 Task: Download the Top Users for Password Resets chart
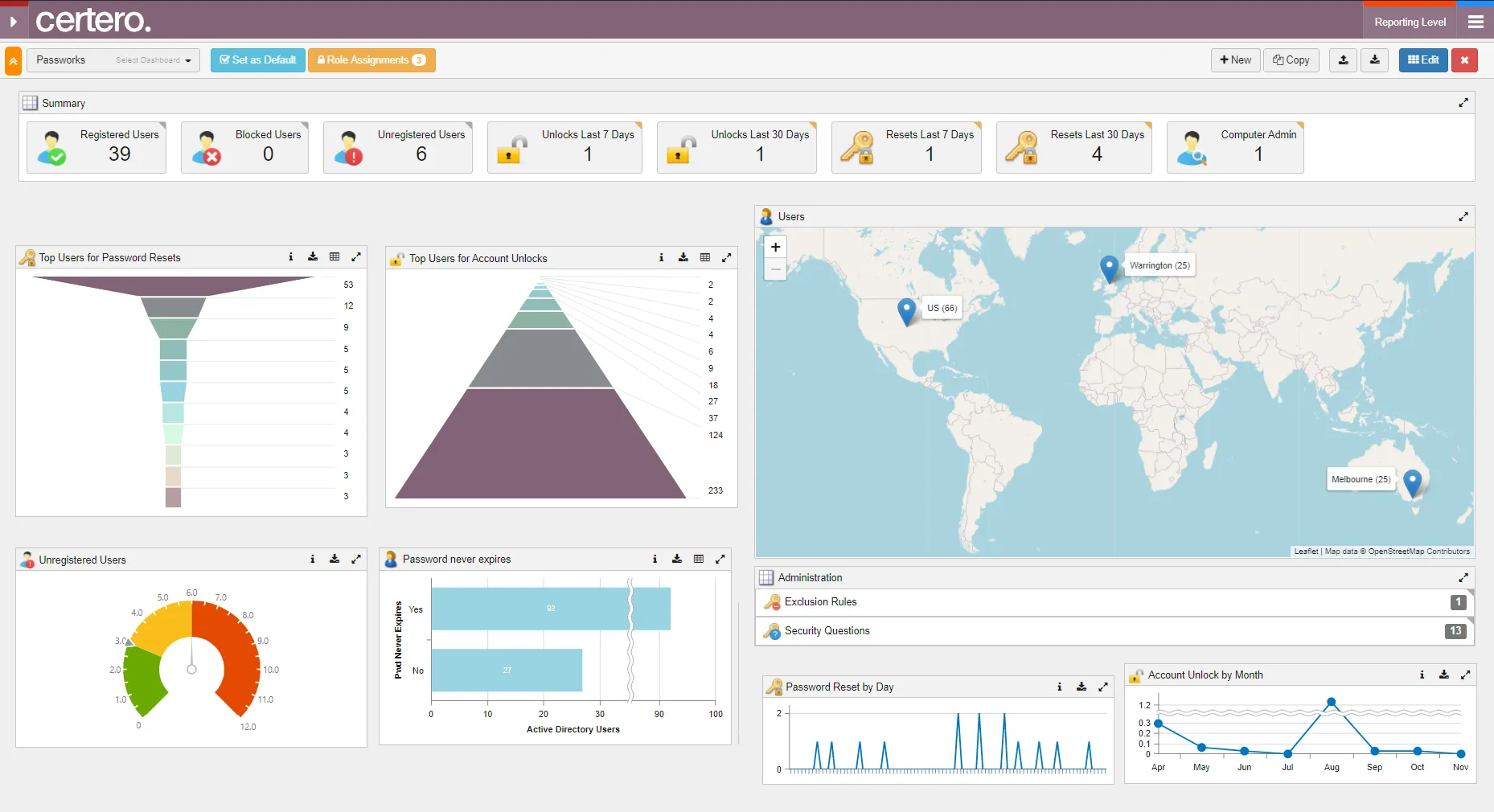[313, 257]
